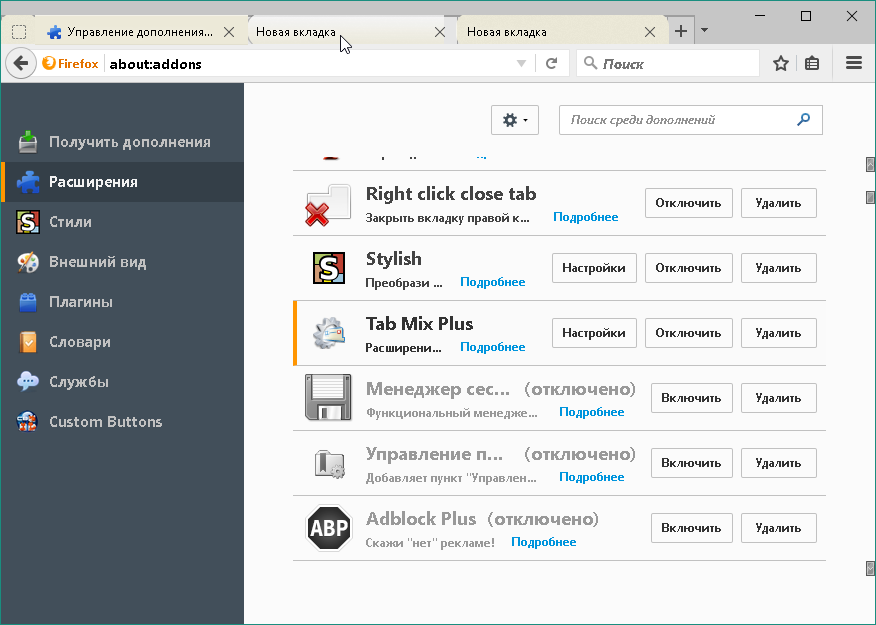Open Получить дополнения in sidebar
Viewport: 876px width, 625px height.
pos(122,142)
